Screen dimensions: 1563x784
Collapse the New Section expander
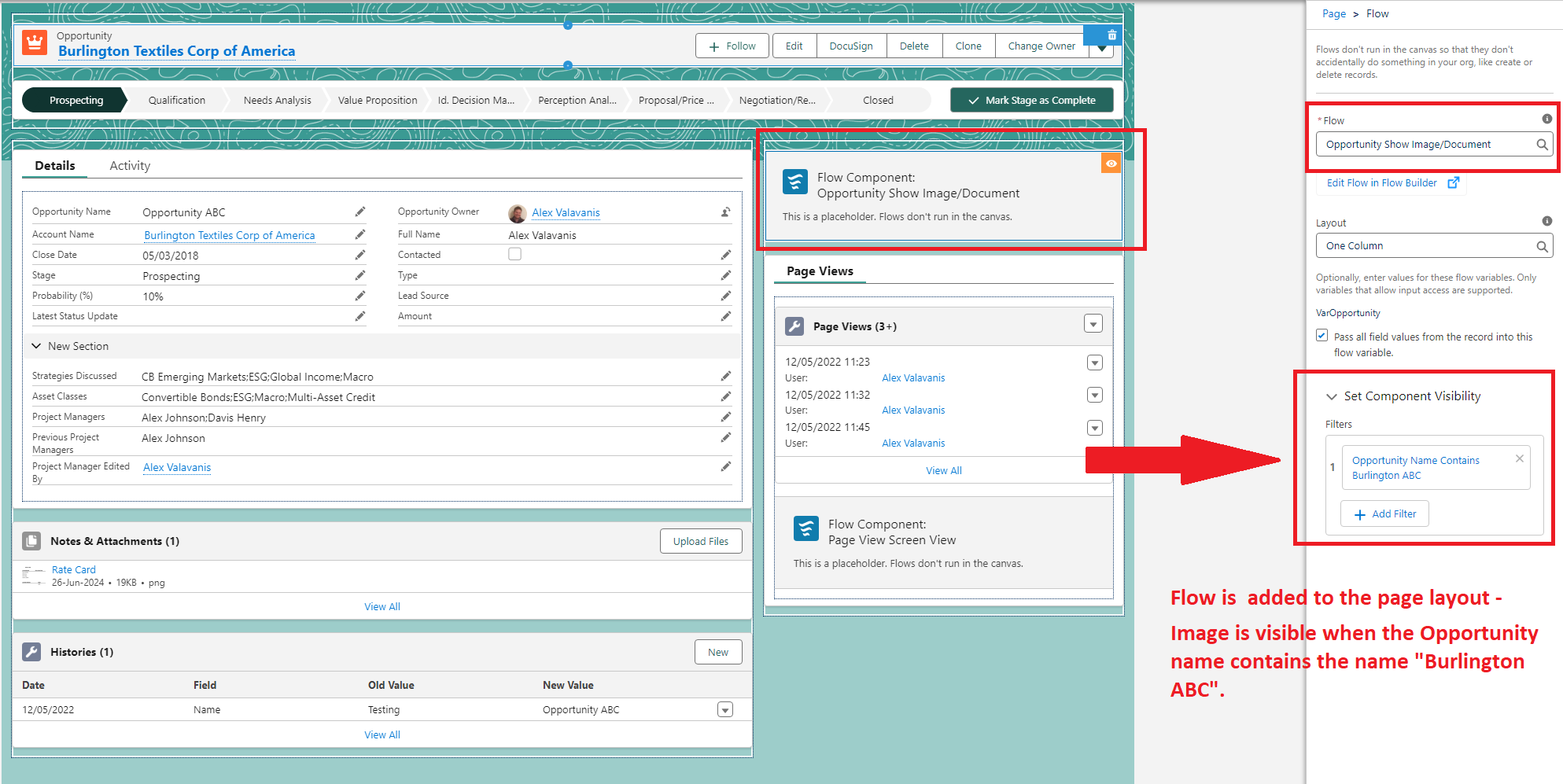pyautogui.click(x=36, y=346)
